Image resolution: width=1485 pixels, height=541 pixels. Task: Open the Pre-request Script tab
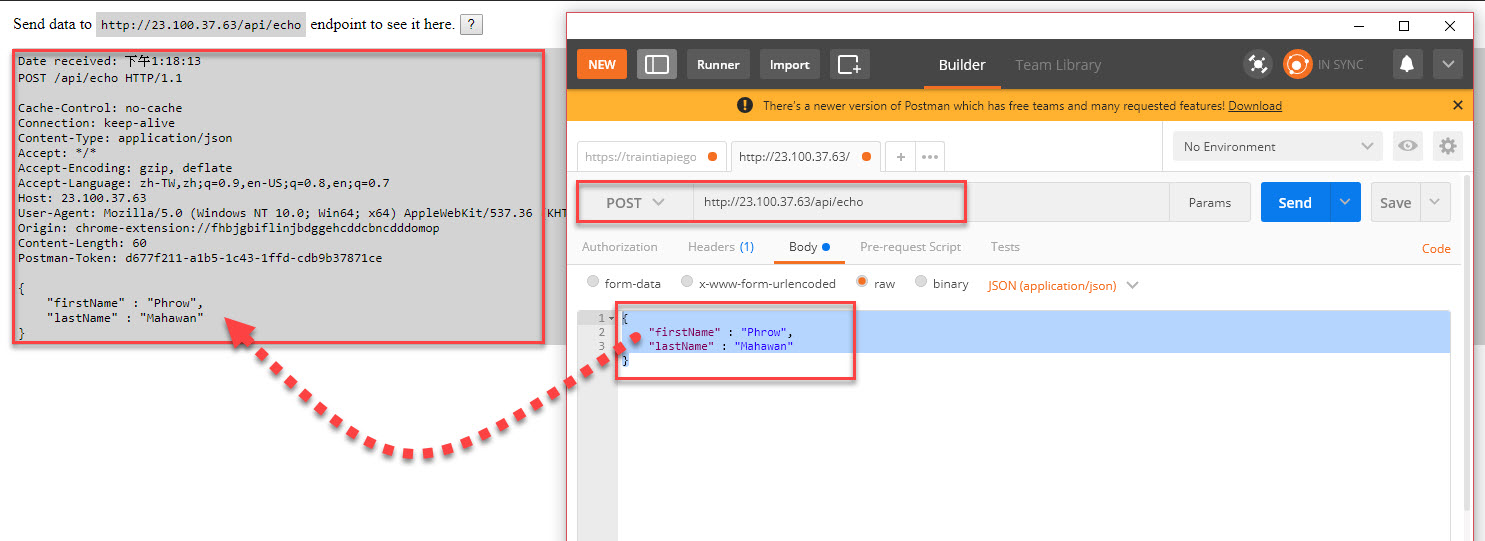tap(910, 247)
